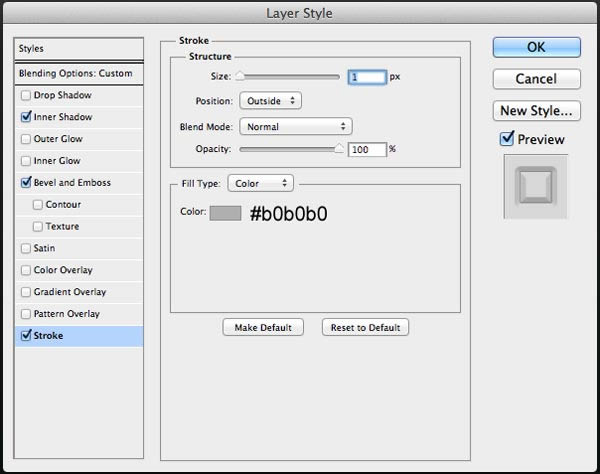Open Bevel and Emboss settings label
This screenshot has width=600, height=474.
[72, 183]
